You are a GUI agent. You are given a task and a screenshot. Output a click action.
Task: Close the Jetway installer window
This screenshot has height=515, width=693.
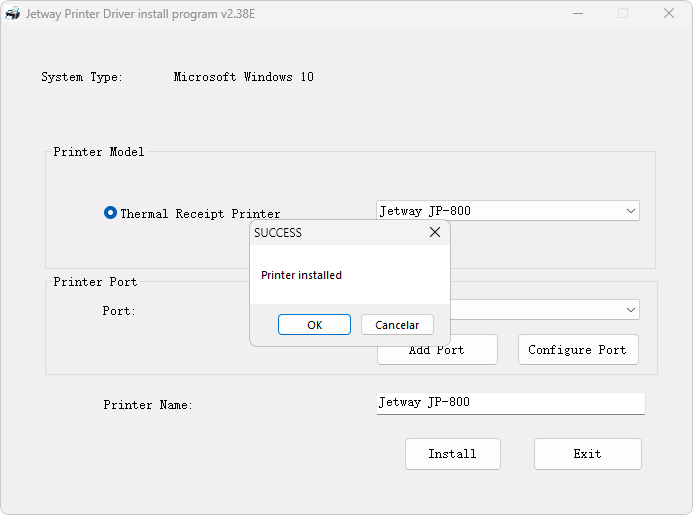pos(669,14)
